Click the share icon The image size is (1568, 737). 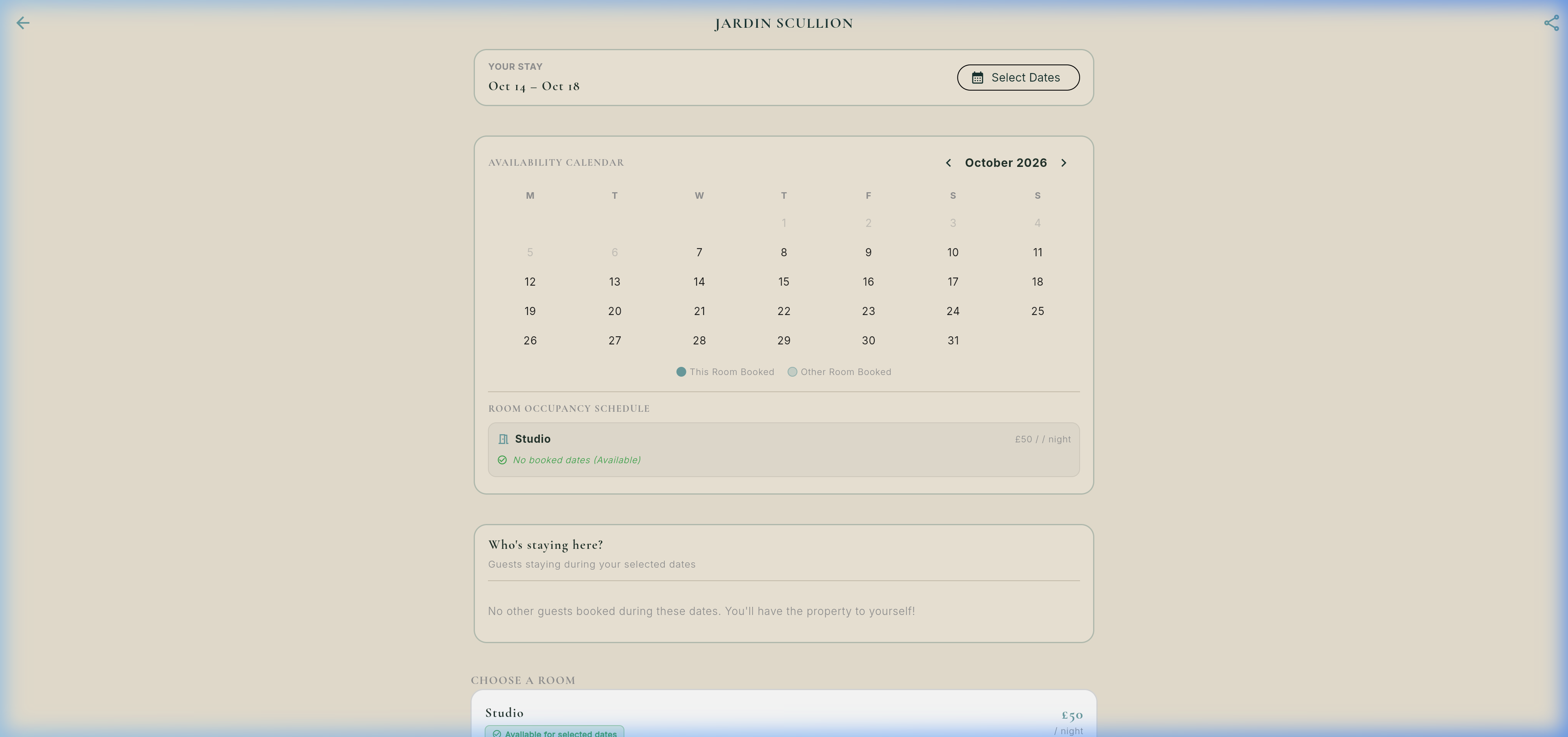pyautogui.click(x=1552, y=23)
